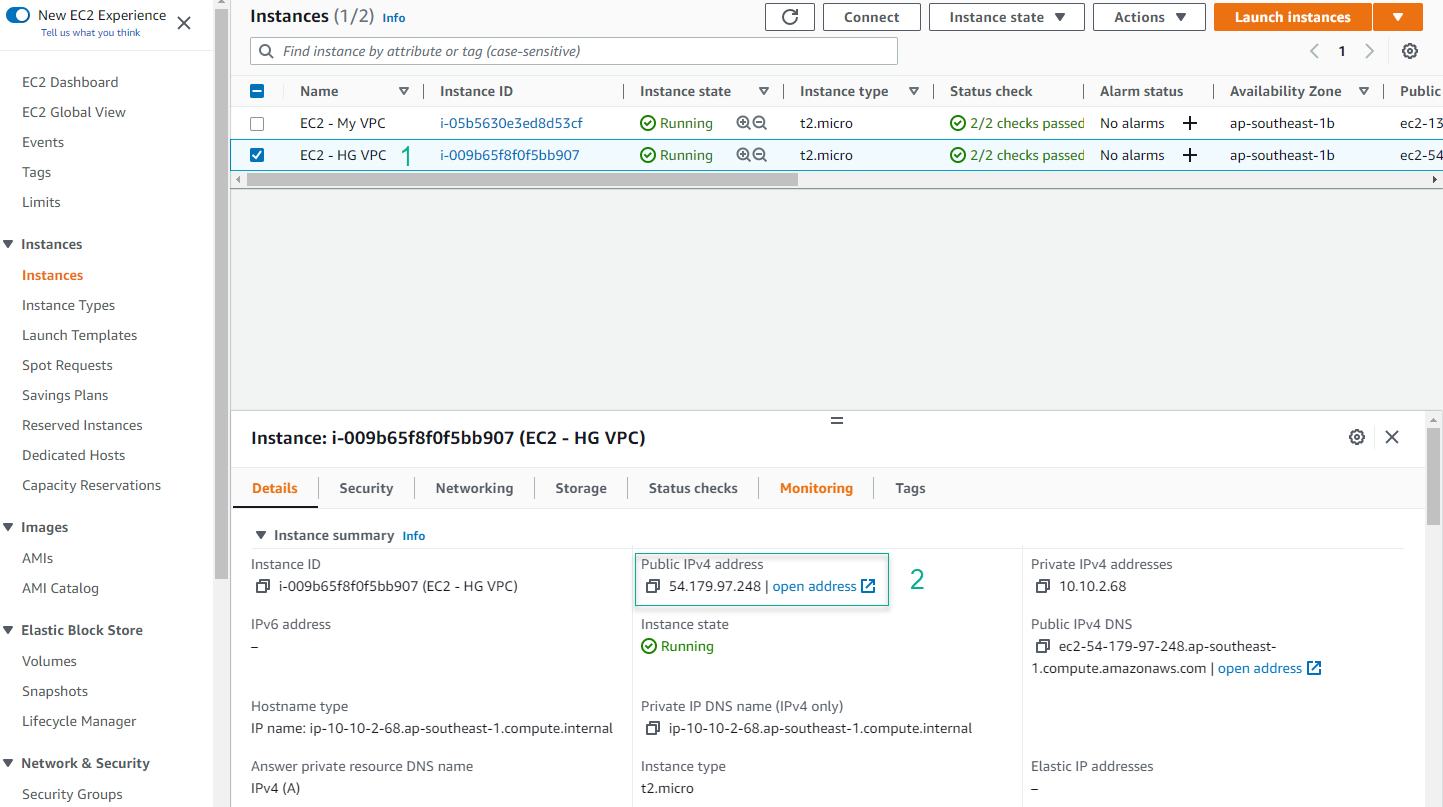
Task: Switch to the Tags tab
Action: coord(910,488)
